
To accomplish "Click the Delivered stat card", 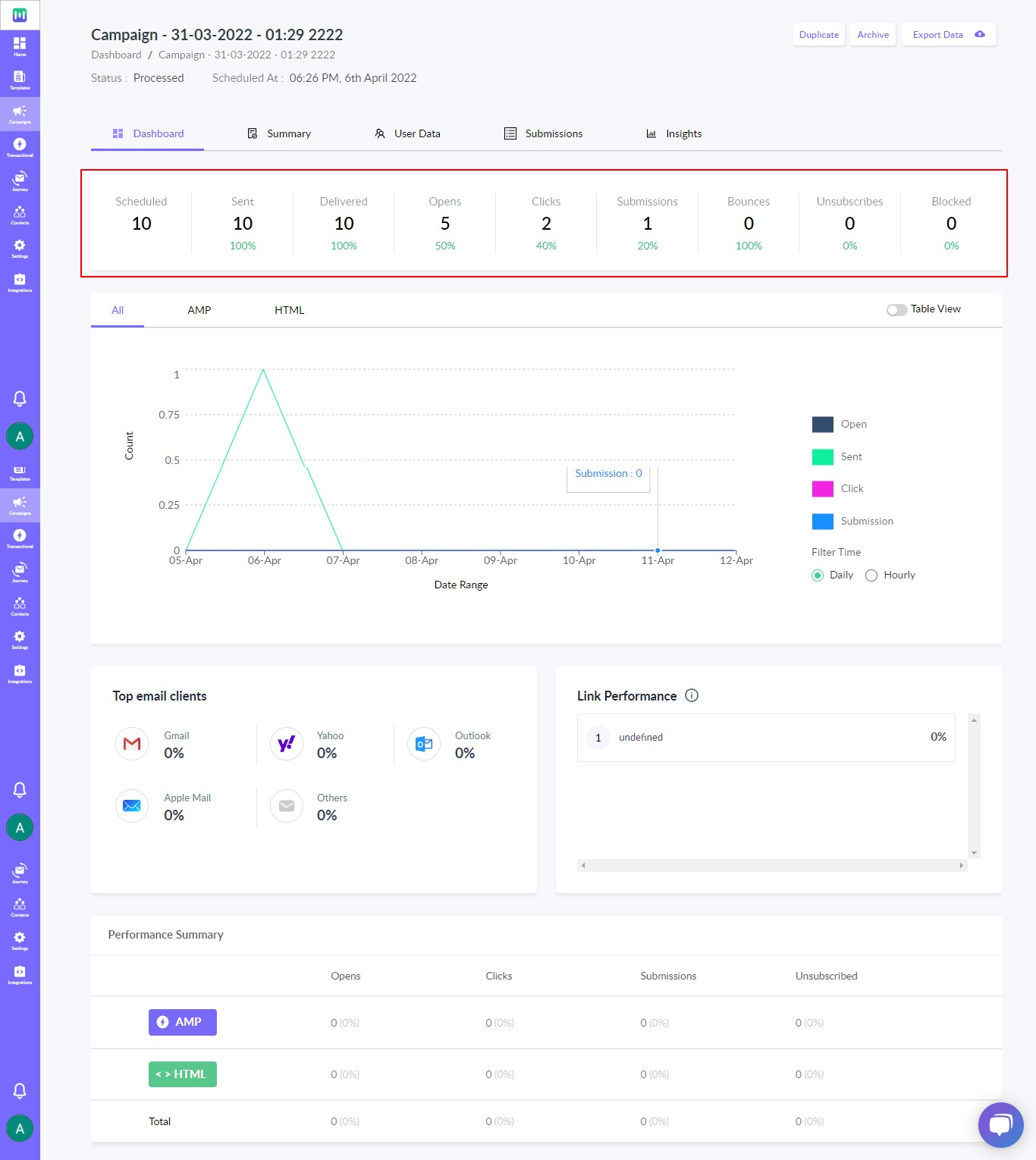I will [x=344, y=223].
